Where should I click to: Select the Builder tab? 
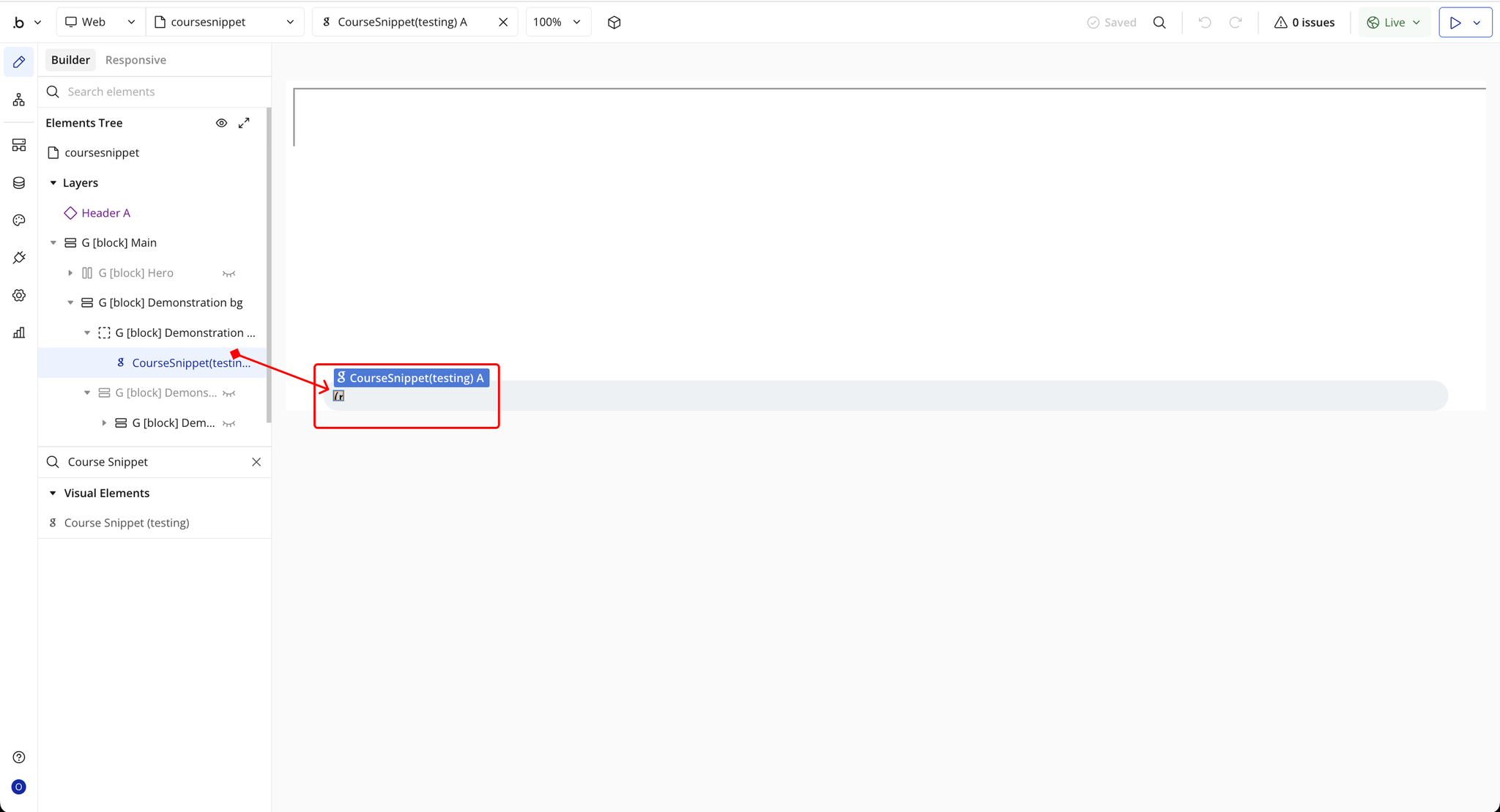pyautogui.click(x=70, y=60)
